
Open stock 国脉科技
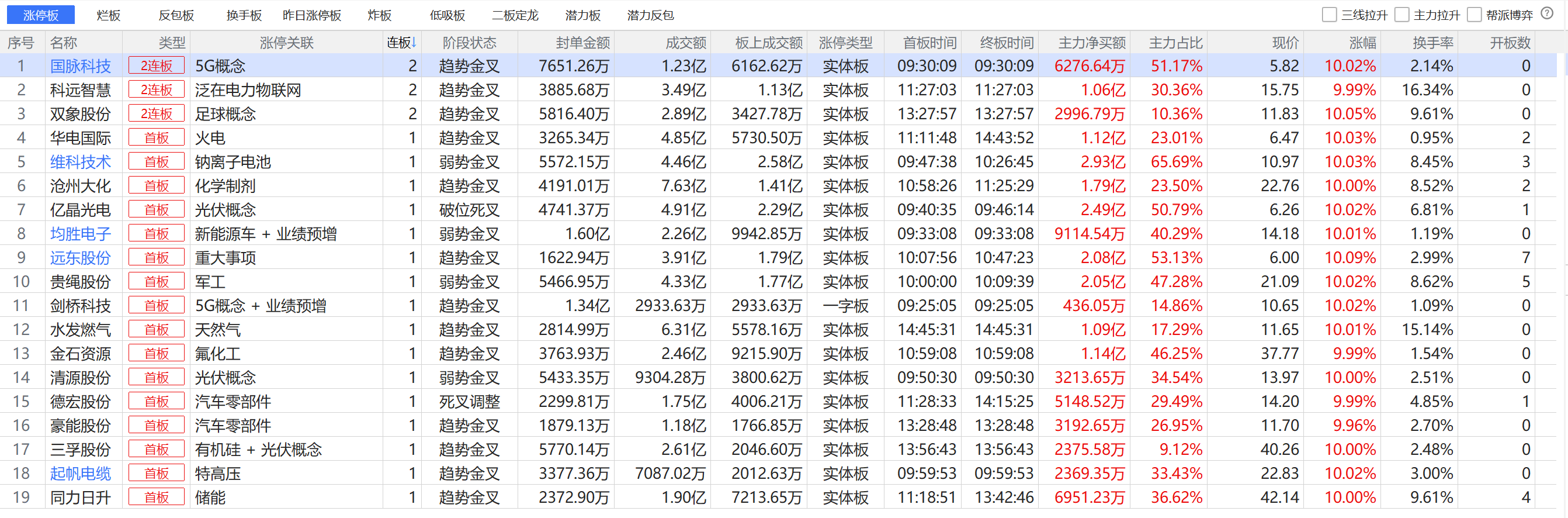tap(81, 66)
